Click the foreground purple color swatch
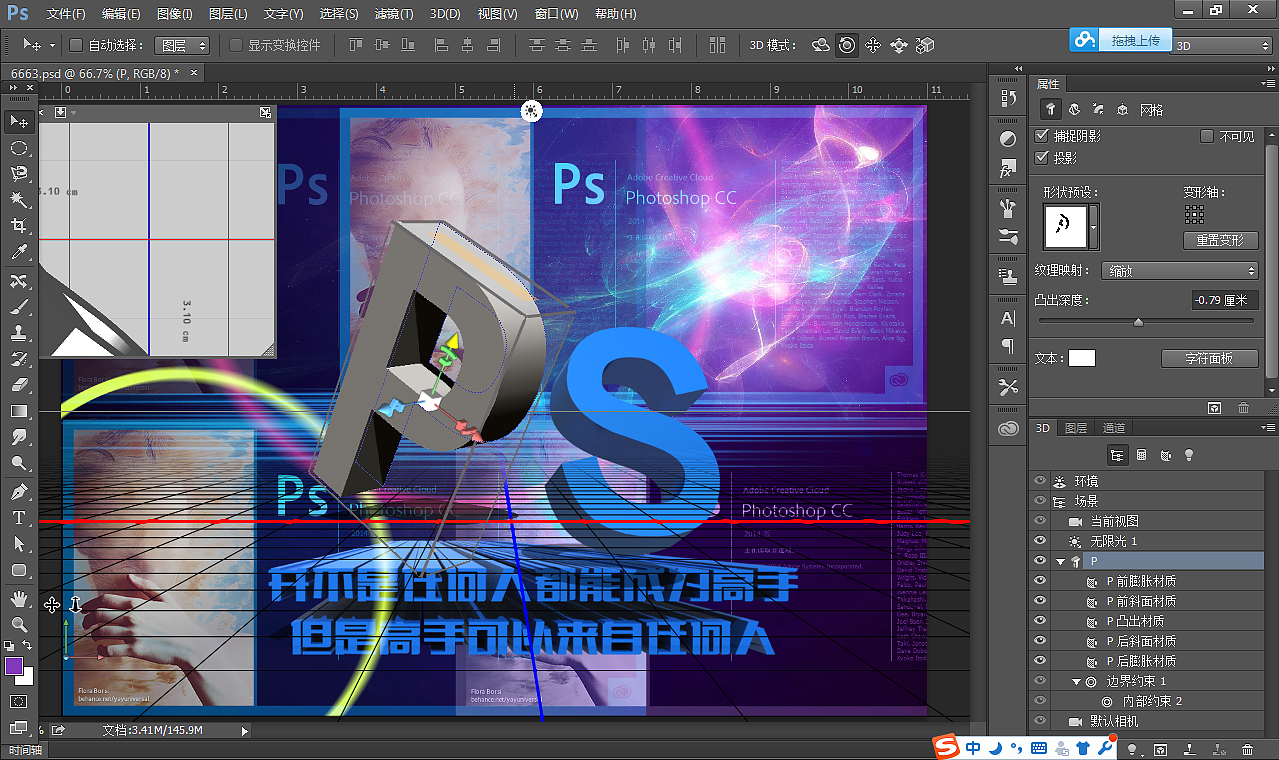The height and width of the screenshot is (760, 1279). (x=13, y=666)
